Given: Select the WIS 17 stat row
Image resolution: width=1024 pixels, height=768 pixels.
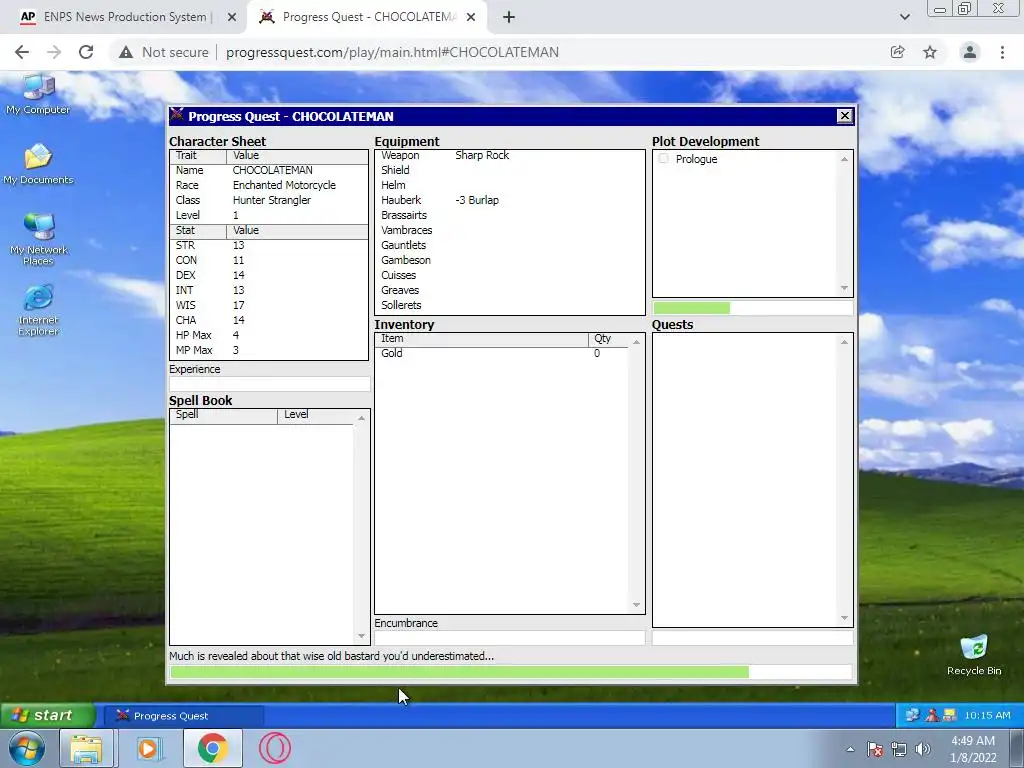Looking at the screenshot, I should [269, 306].
